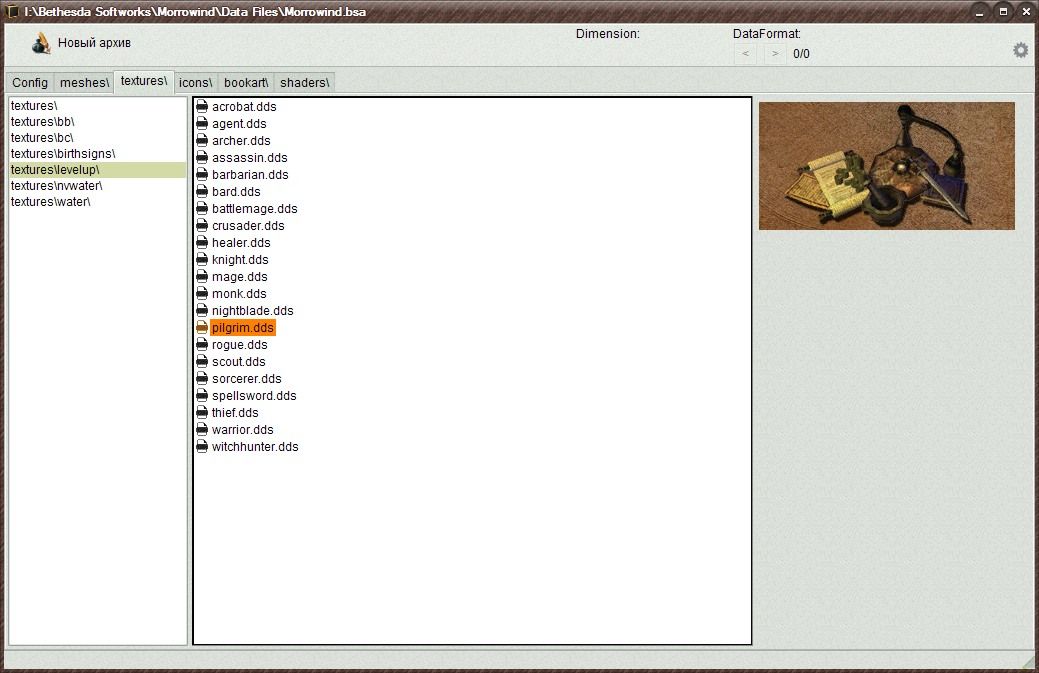Select the acrobat.dds file name
This screenshot has height=673, width=1039.
(x=244, y=107)
